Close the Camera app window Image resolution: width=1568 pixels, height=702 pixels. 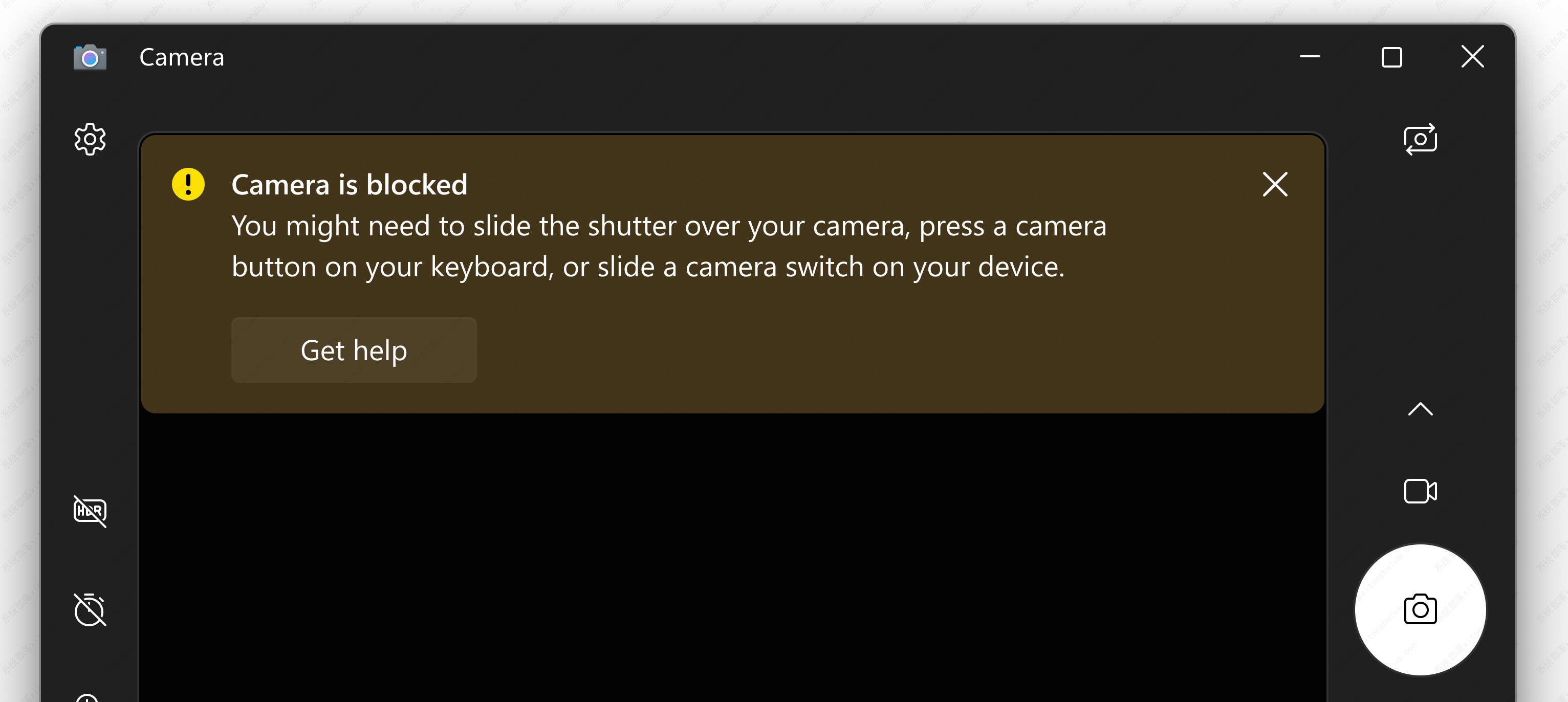[x=1472, y=57]
